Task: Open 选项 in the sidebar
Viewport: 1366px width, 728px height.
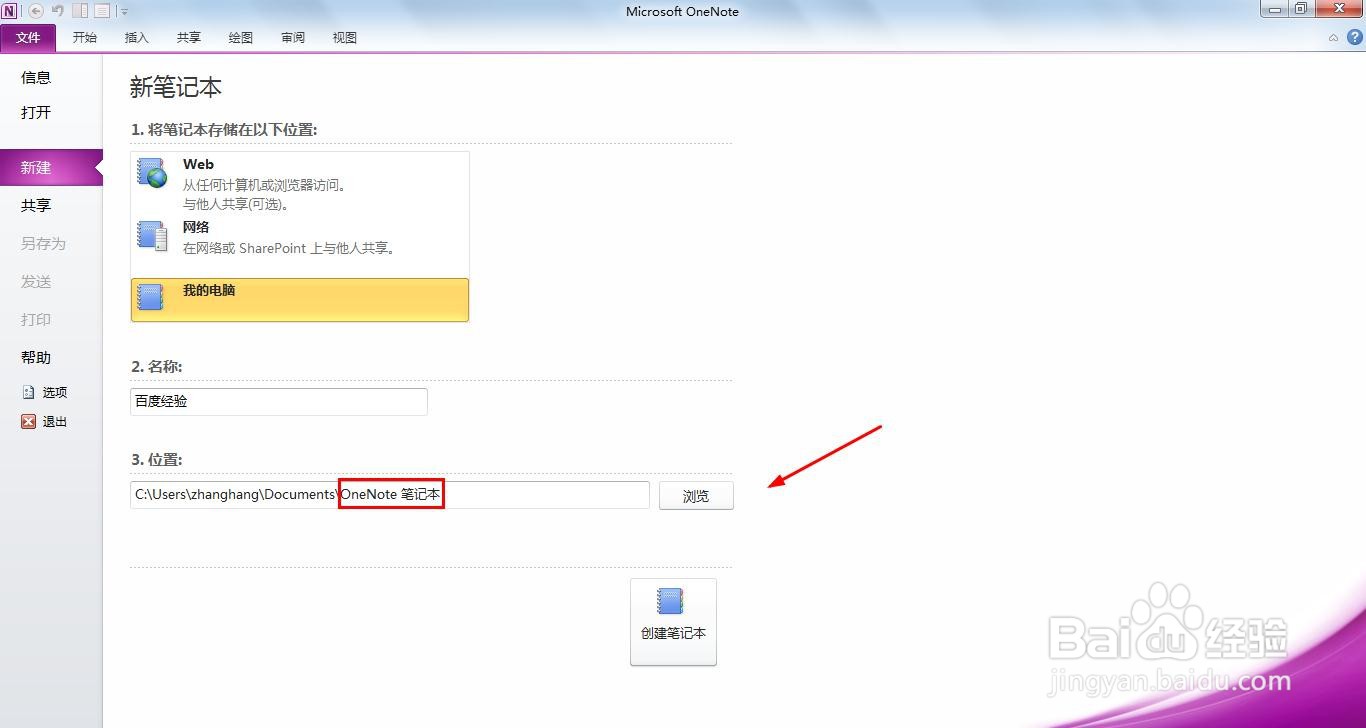Action: pos(55,393)
